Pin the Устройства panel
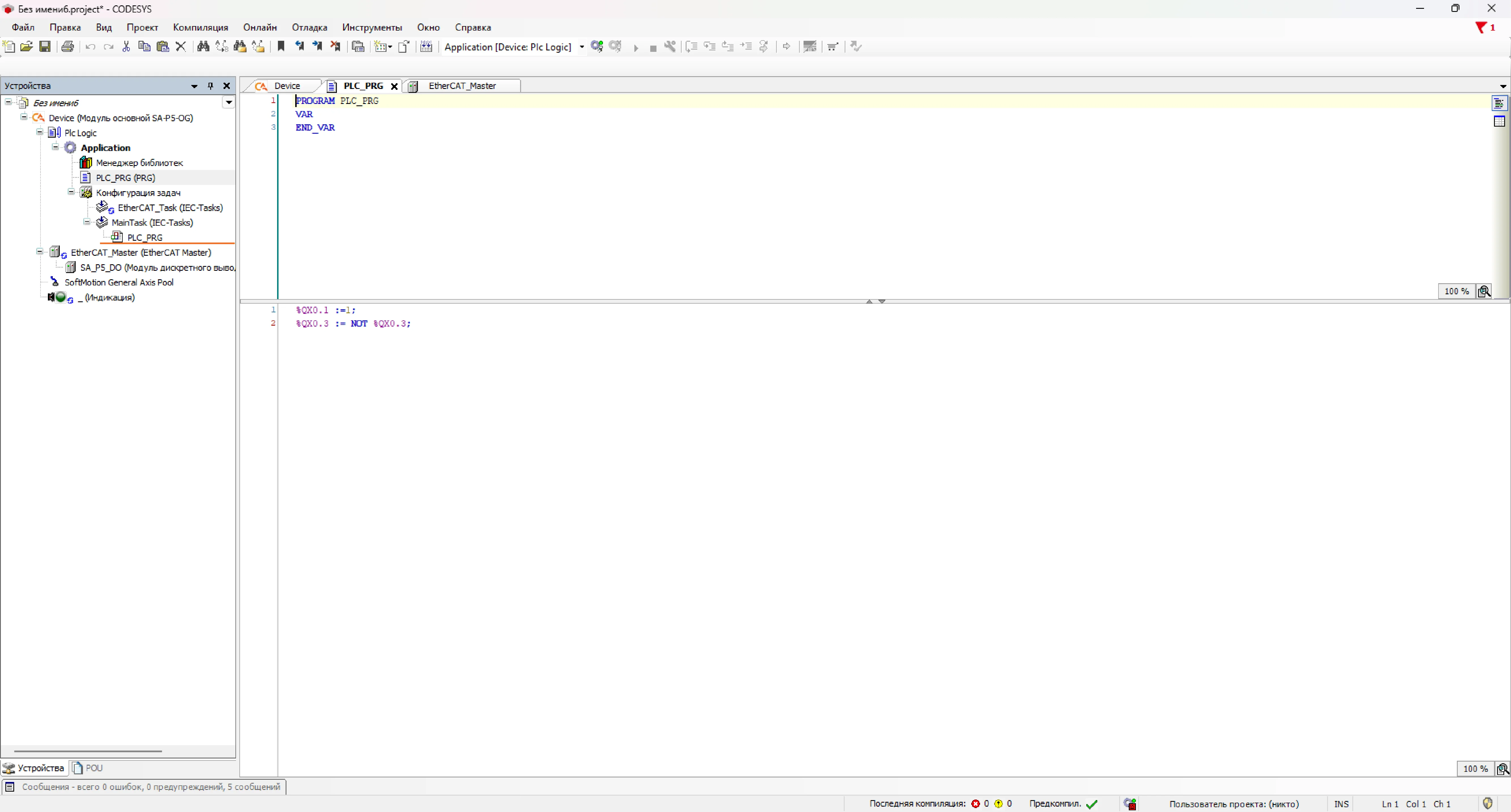Screen dimensions: 1511x812 pos(210,86)
